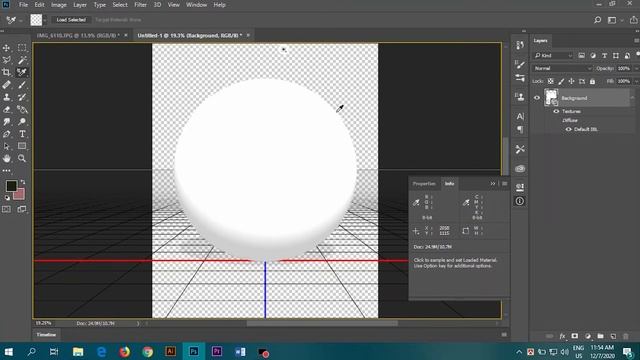Select the 3D Material Drop tool
The image size is (640, 360).
point(22,109)
